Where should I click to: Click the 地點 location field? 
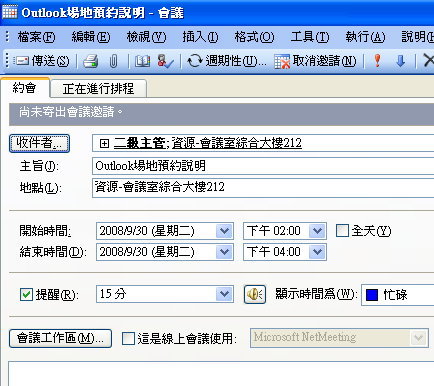pos(263,187)
